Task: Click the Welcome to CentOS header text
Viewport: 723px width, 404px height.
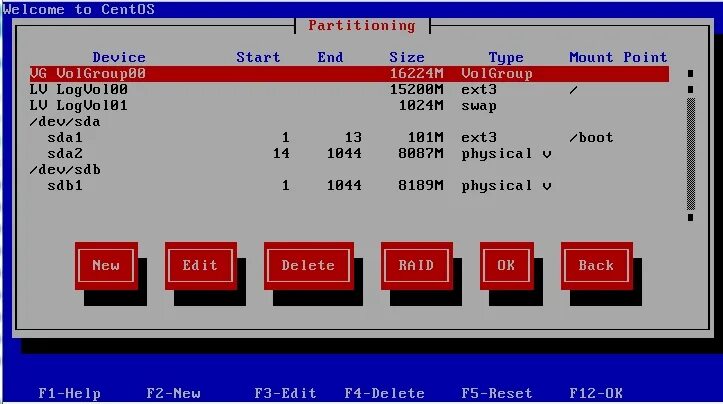Action: tap(79, 9)
